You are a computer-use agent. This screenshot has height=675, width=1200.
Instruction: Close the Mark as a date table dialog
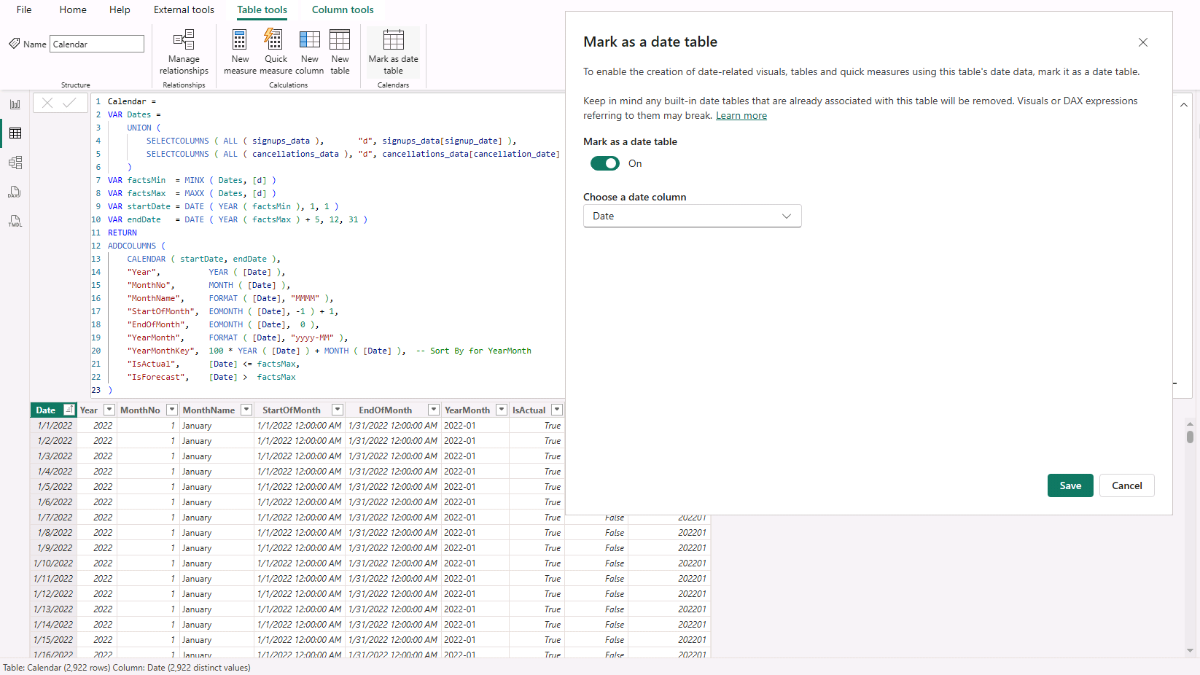coord(1143,42)
